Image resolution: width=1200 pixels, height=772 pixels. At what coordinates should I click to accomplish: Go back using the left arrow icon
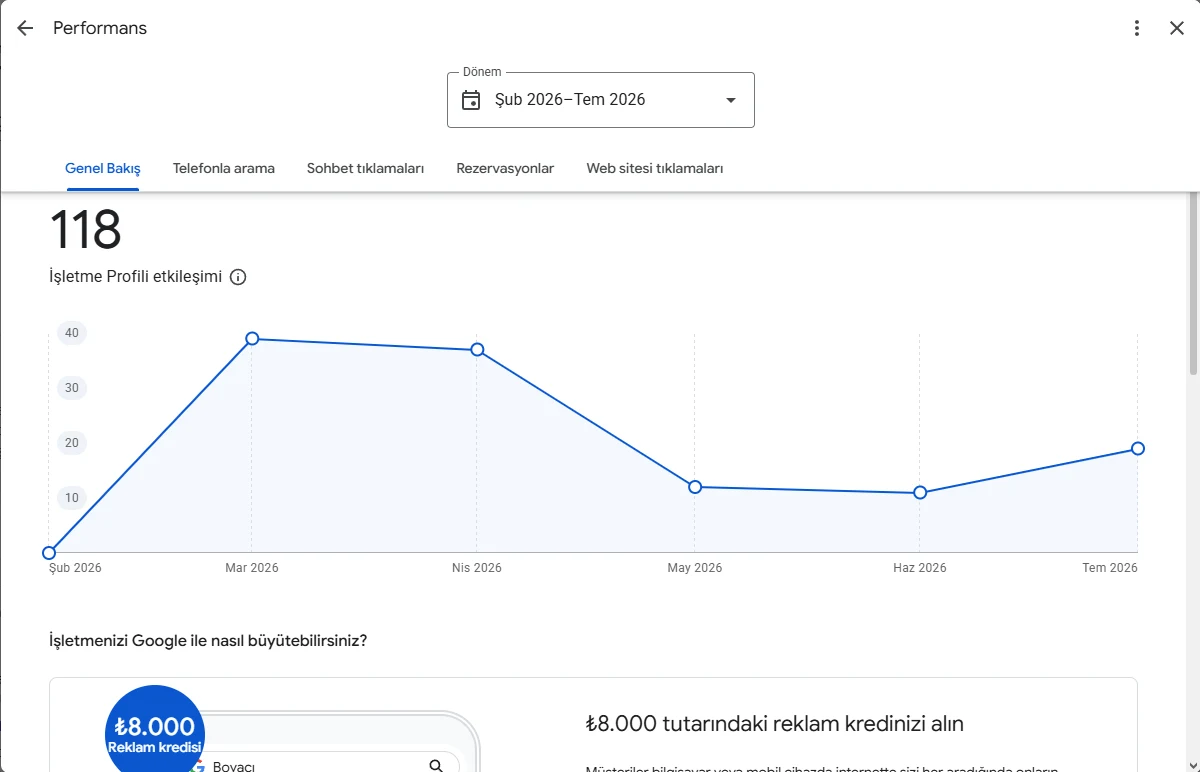pyautogui.click(x=25, y=28)
